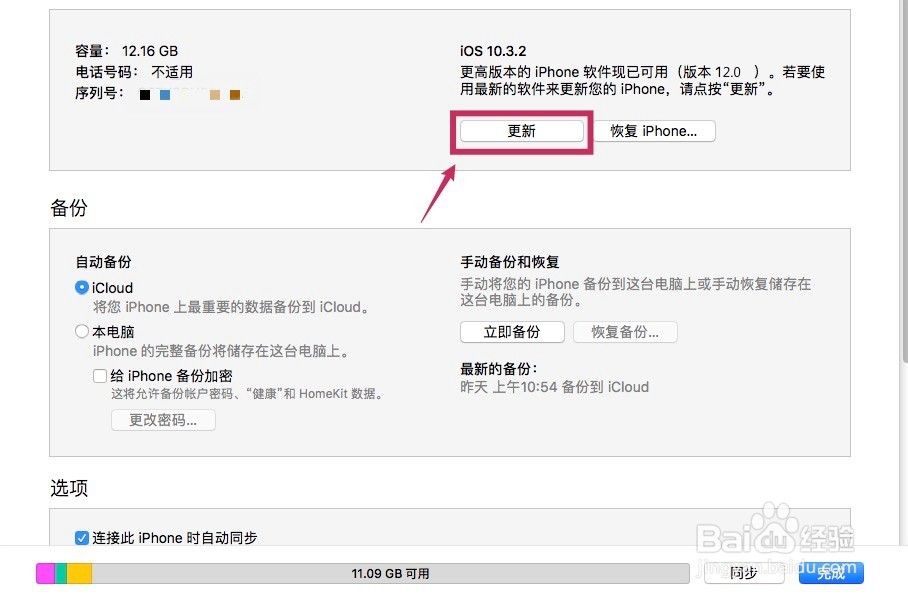908x599 pixels.
Task: Click the 恢复备份... restore button
Action: (625, 333)
